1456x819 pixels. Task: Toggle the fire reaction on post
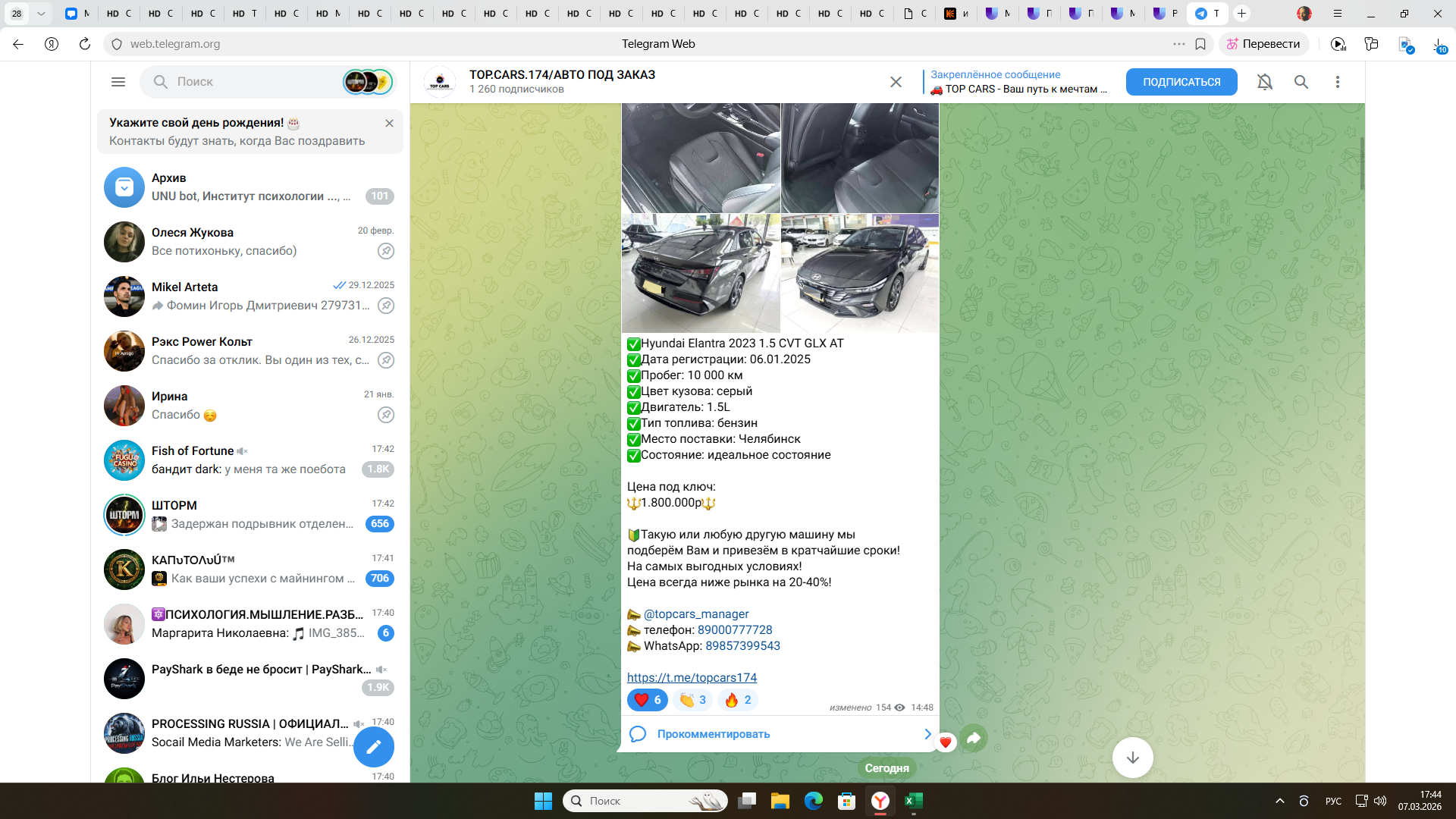click(737, 700)
